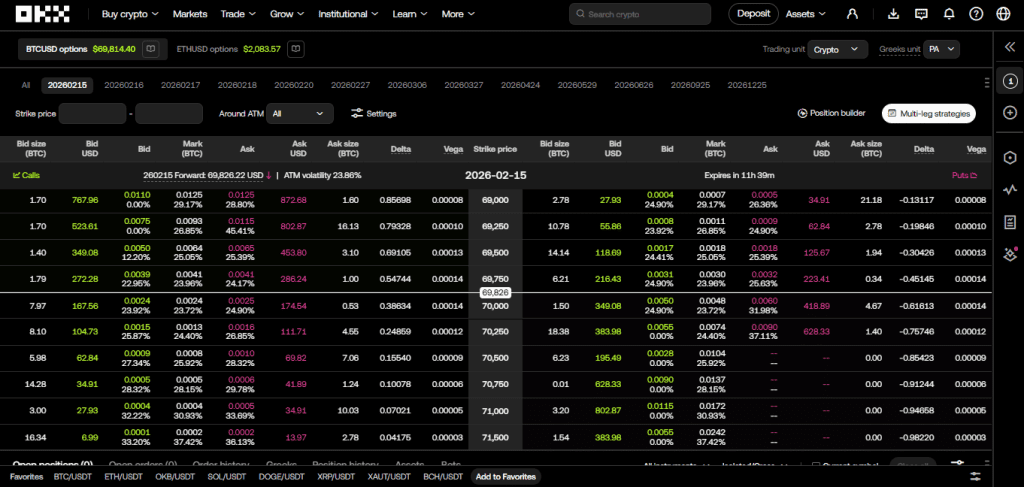Open the Assets dropdown
The width and height of the screenshot is (1024, 487).
click(x=806, y=14)
